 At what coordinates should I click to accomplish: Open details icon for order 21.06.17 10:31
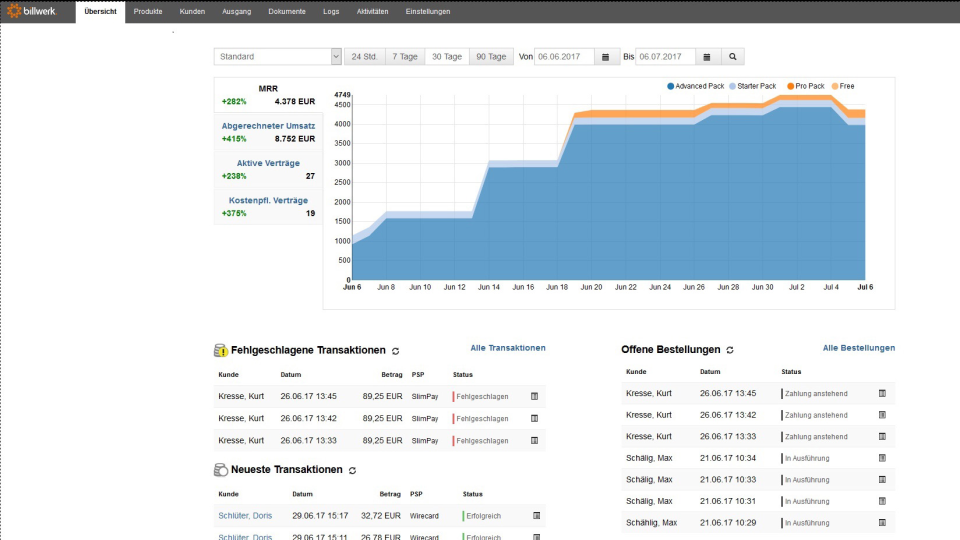[882, 501]
